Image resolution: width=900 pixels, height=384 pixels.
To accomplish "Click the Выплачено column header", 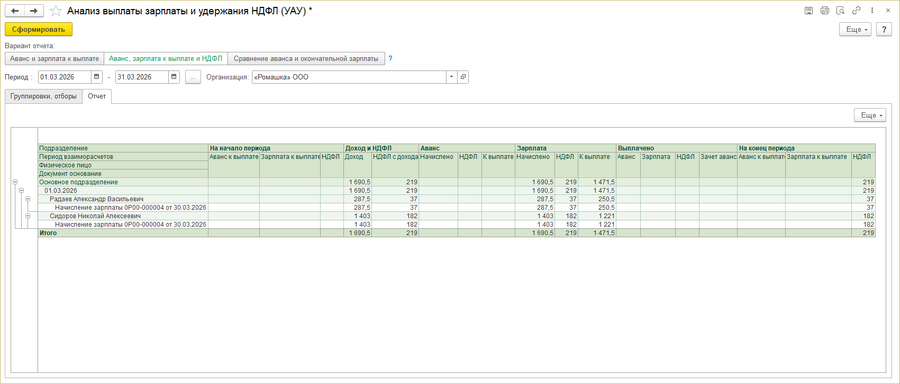I will tap(676, 148).
